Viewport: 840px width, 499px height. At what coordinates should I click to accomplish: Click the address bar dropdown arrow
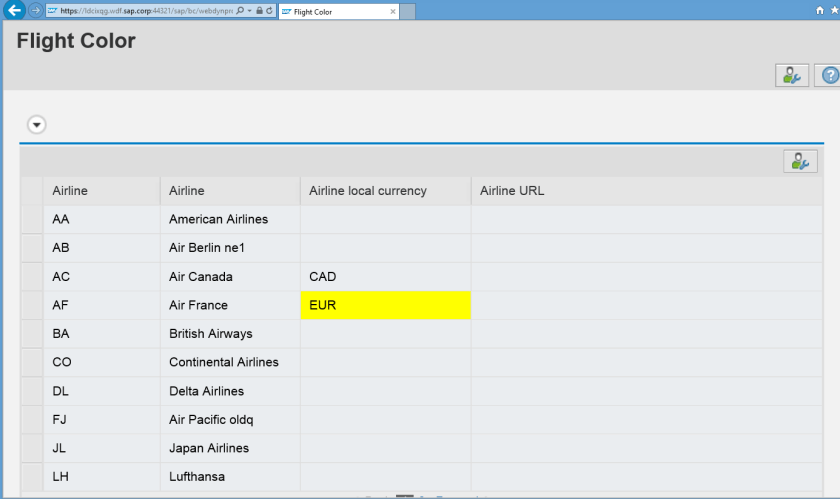pos(250,11)
